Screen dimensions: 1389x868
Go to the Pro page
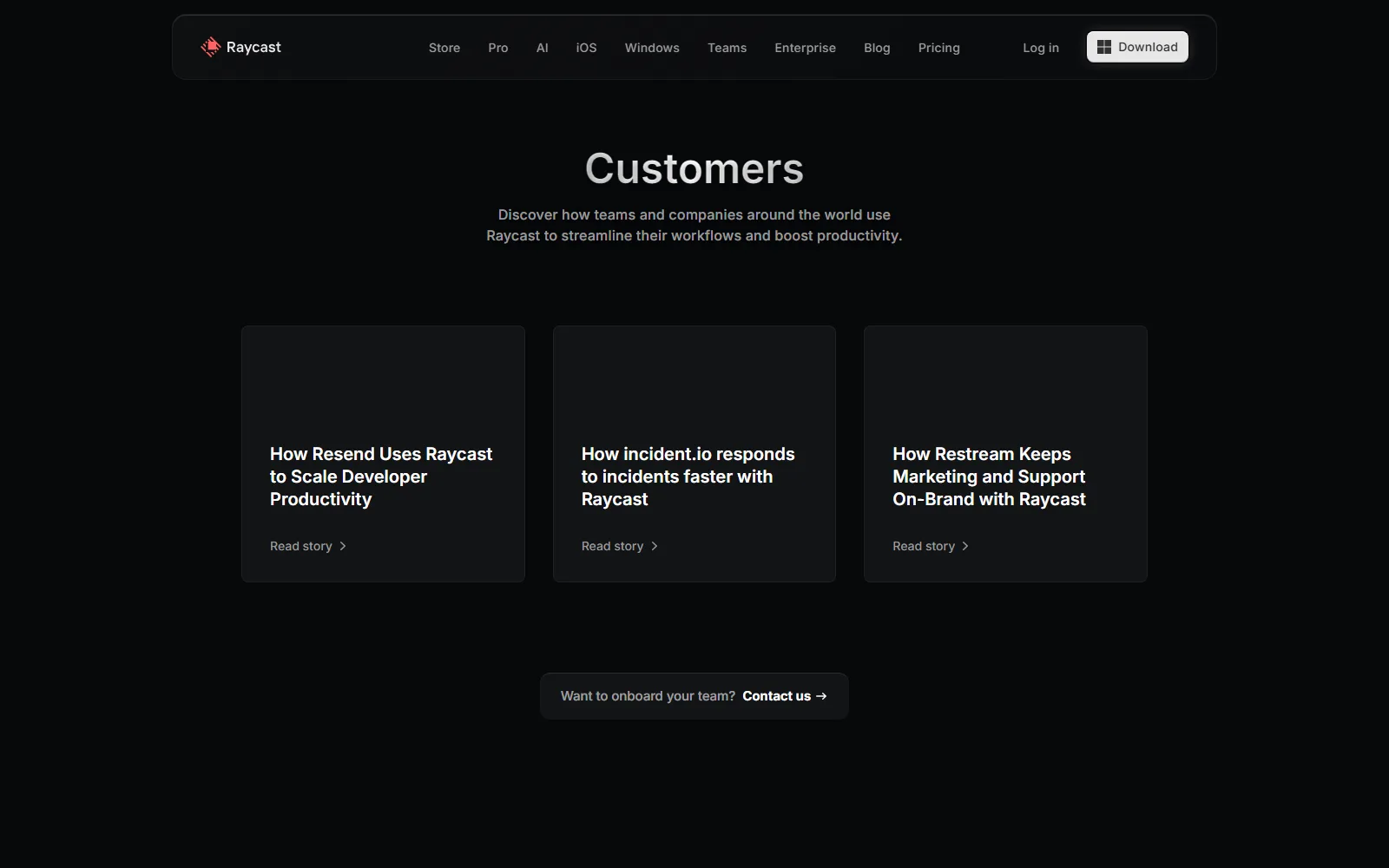(x=498, y=48)
